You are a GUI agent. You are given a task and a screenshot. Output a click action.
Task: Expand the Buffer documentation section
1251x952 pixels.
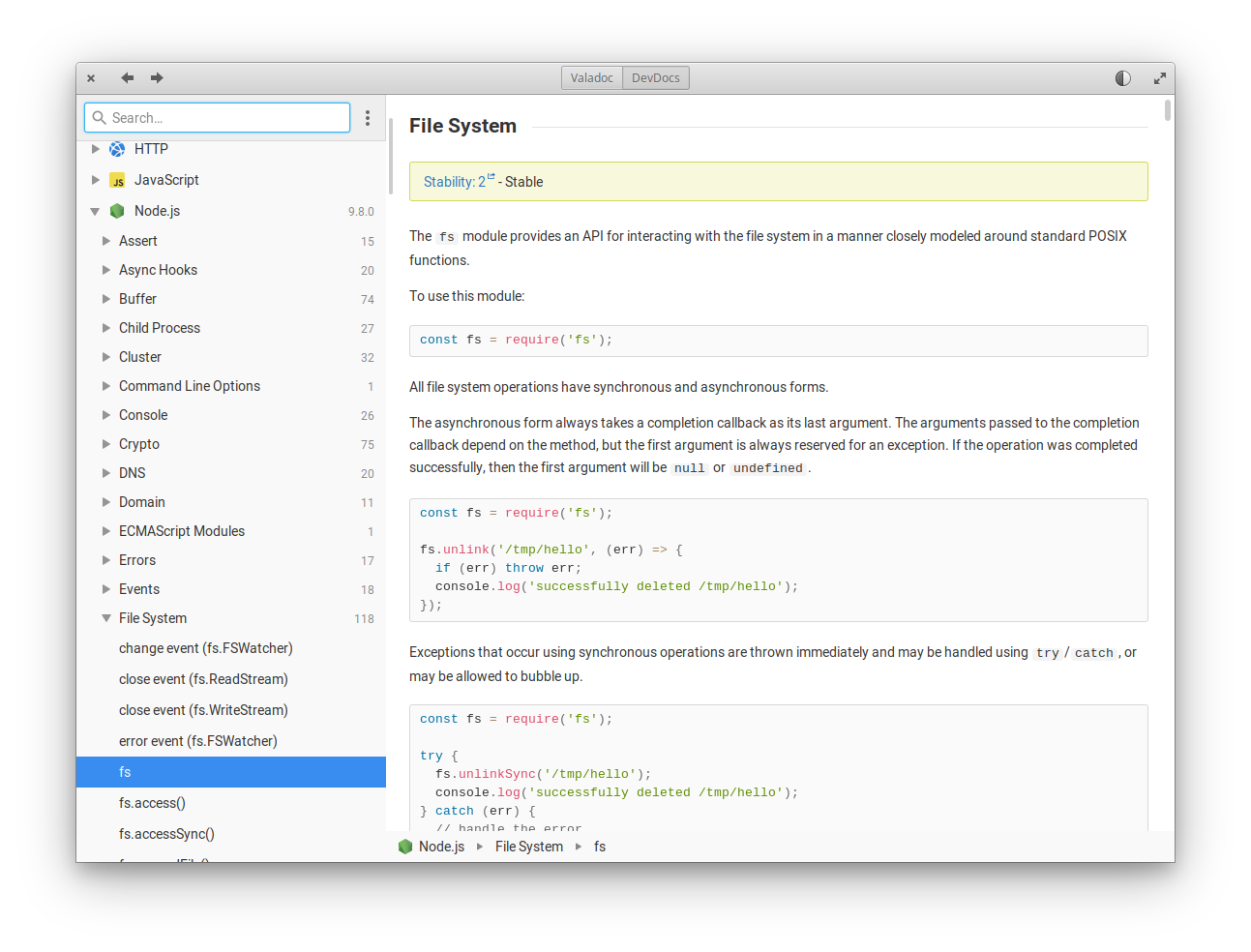[106, 299]
